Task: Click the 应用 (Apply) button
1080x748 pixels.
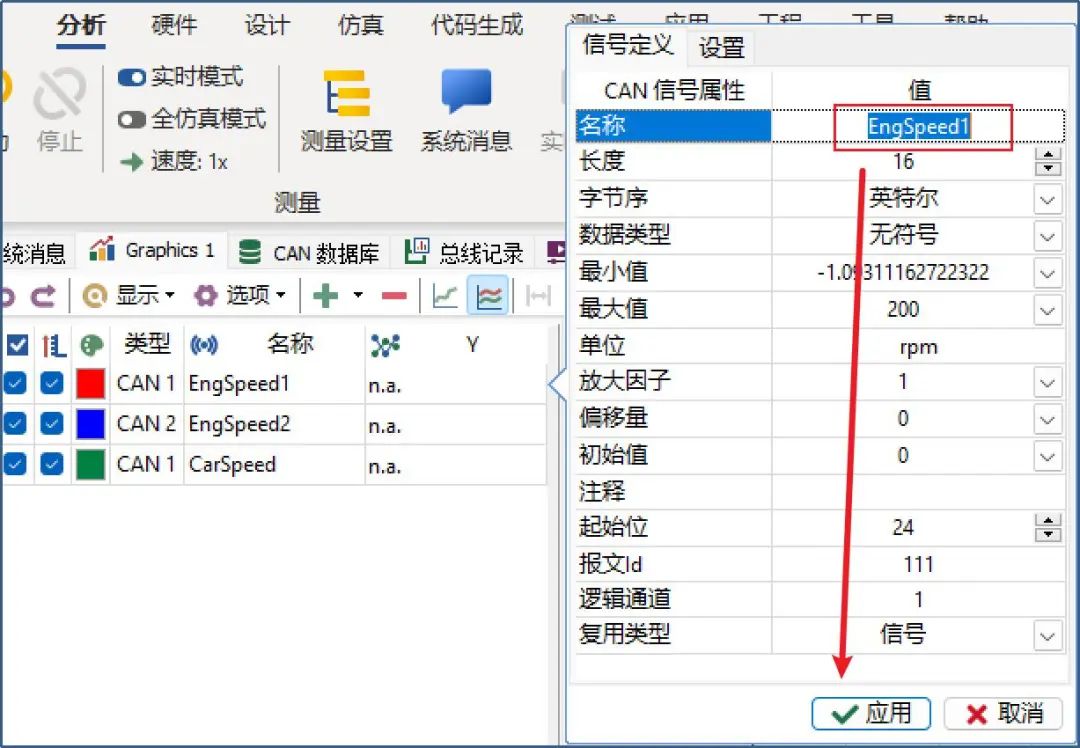Action: click(871, 713)
